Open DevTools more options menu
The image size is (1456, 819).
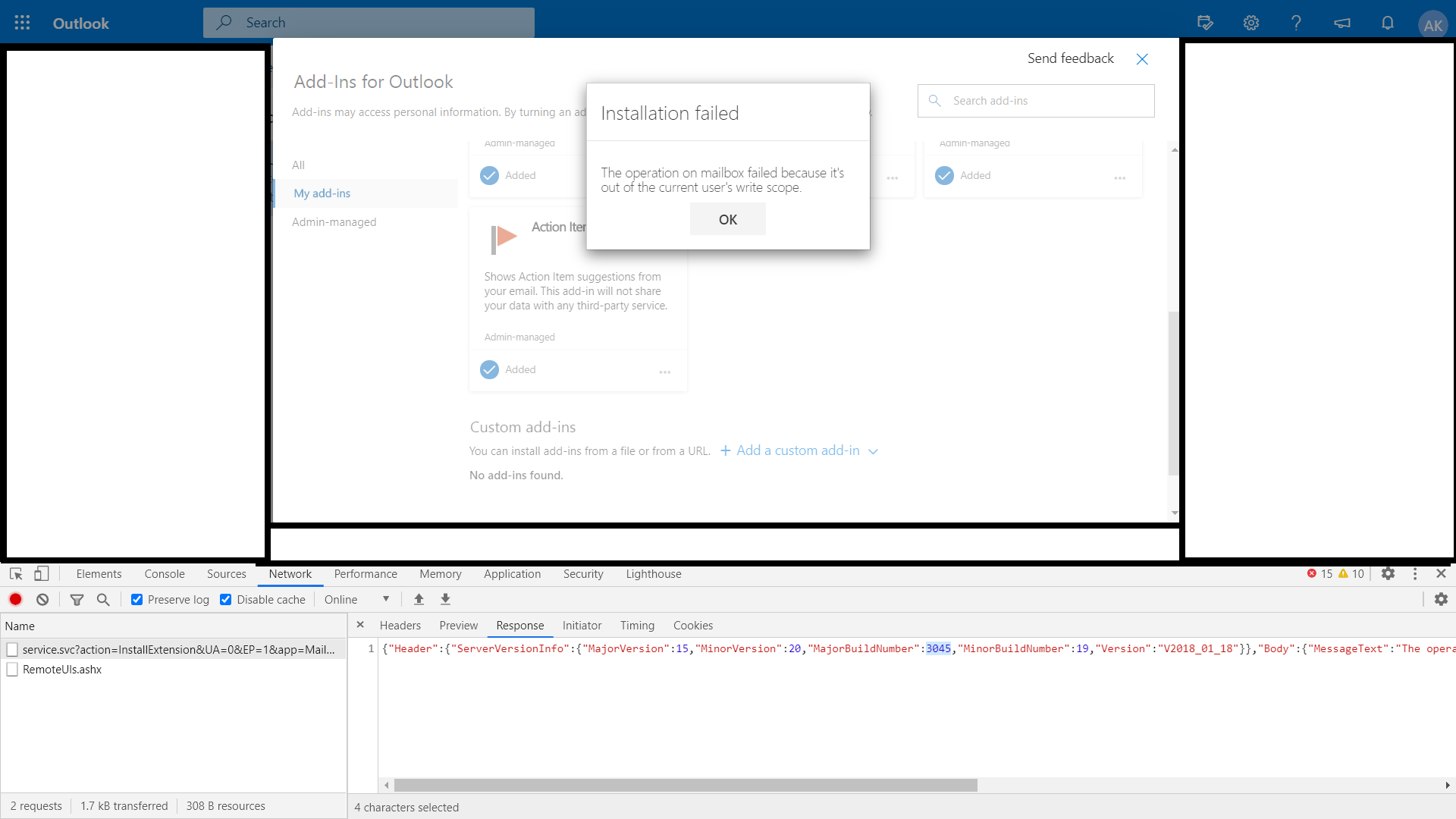(x=1415, y=573)
